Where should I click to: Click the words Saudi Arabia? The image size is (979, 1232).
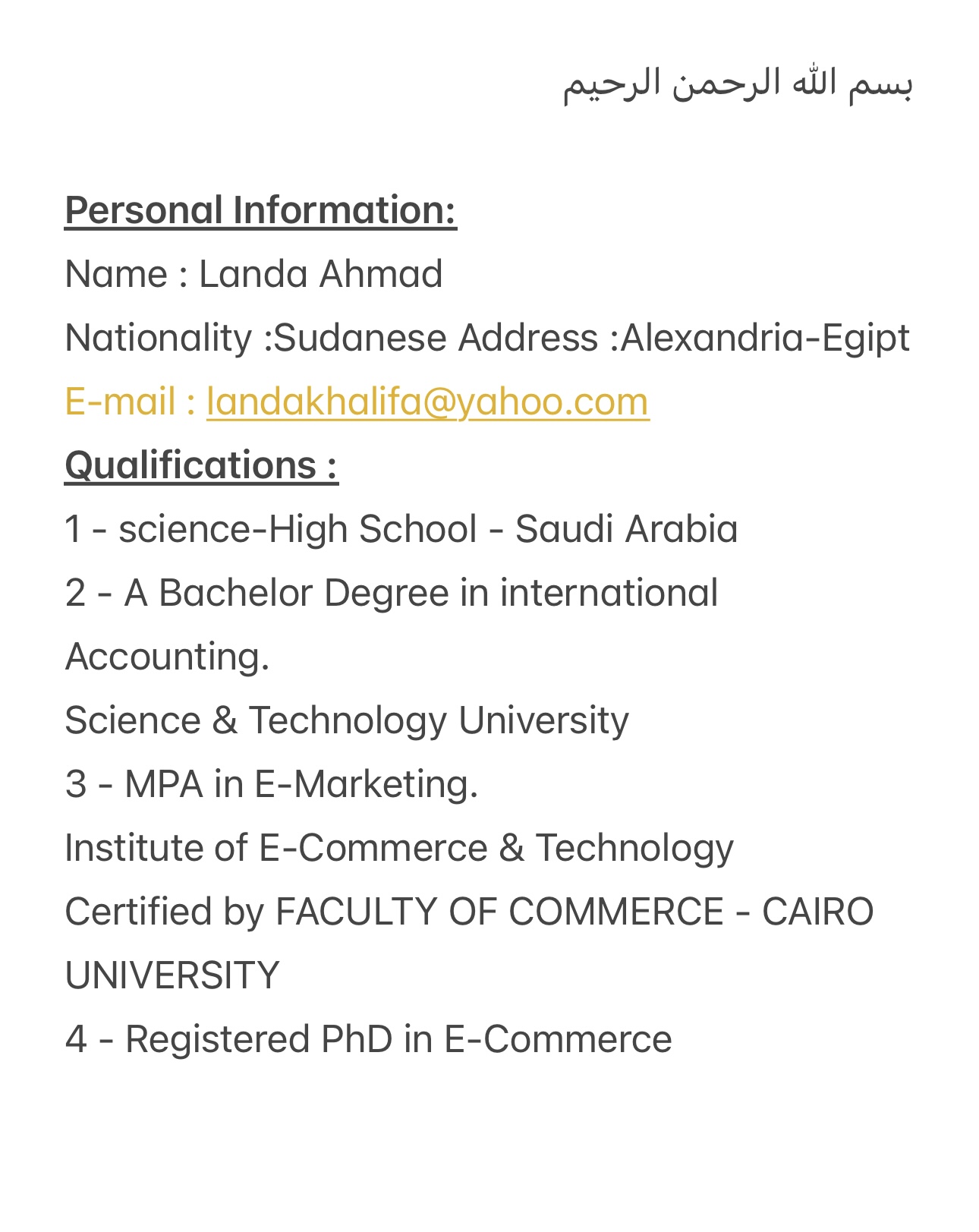coord(627,529)
